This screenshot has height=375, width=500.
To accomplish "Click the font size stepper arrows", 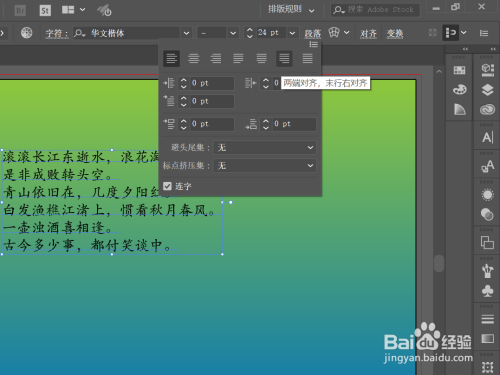I will click(x=250, y=33).
